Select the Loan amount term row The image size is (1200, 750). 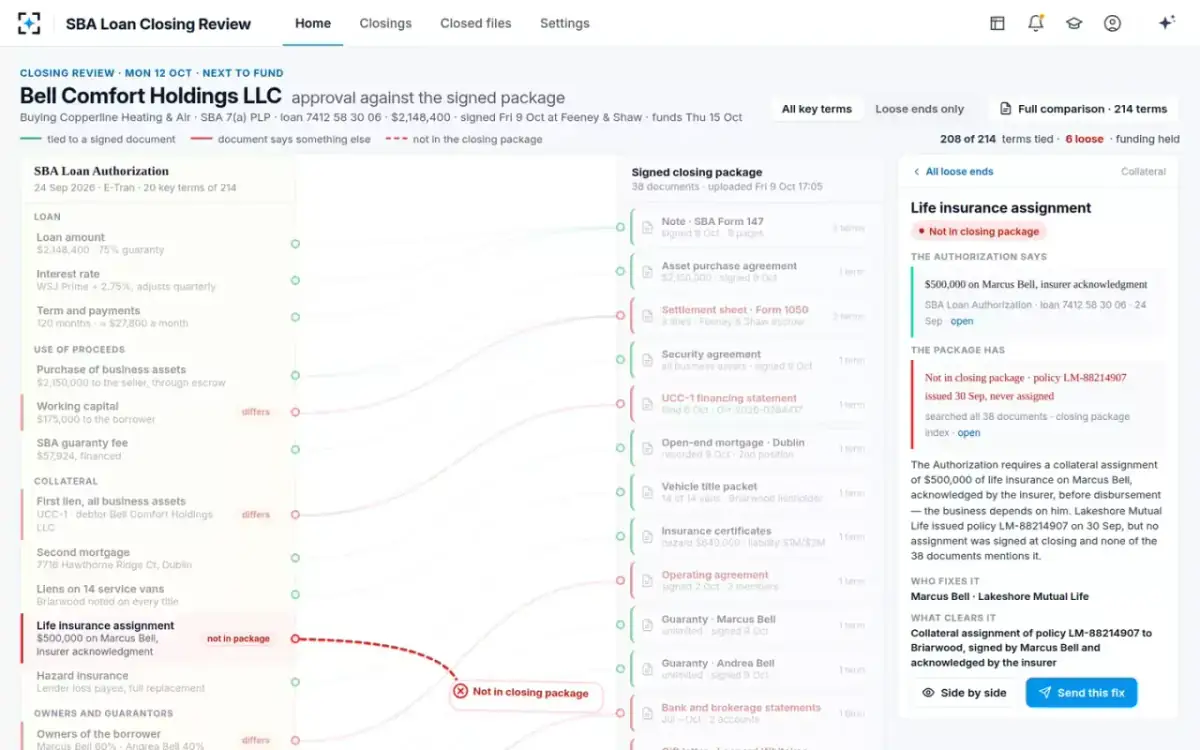158,243
